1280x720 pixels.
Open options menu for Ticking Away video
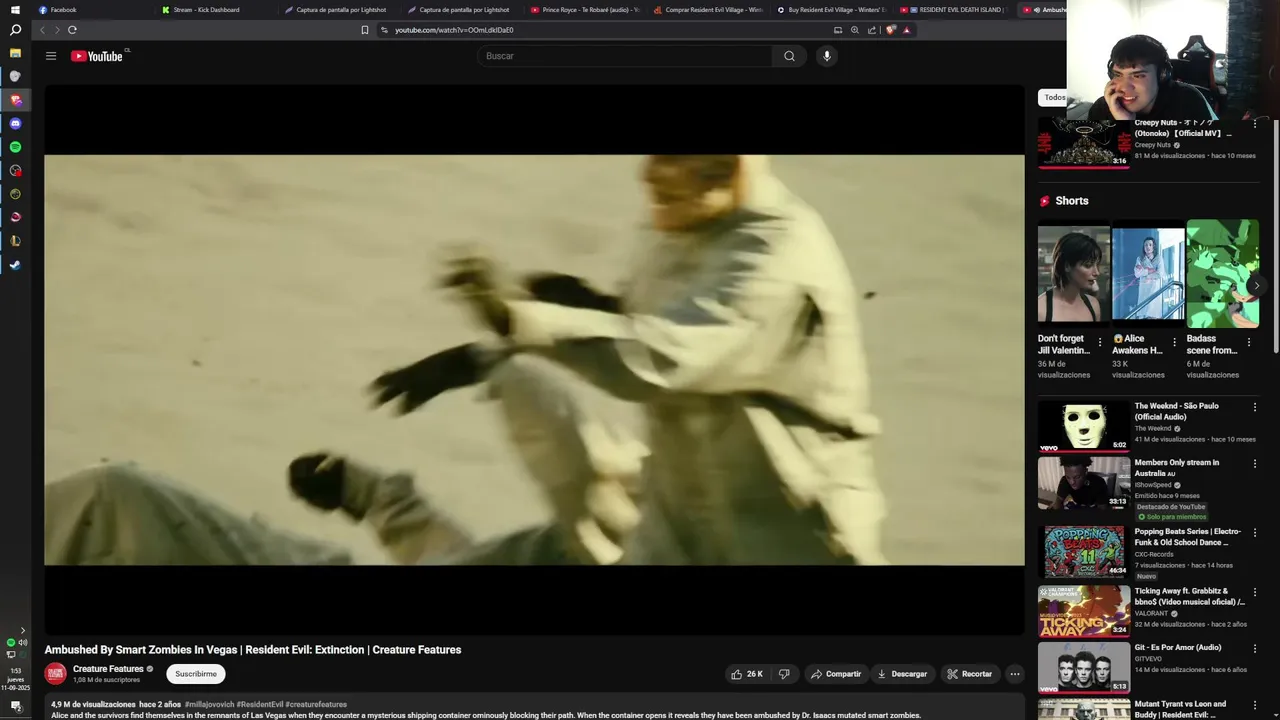pos(1255,592)
